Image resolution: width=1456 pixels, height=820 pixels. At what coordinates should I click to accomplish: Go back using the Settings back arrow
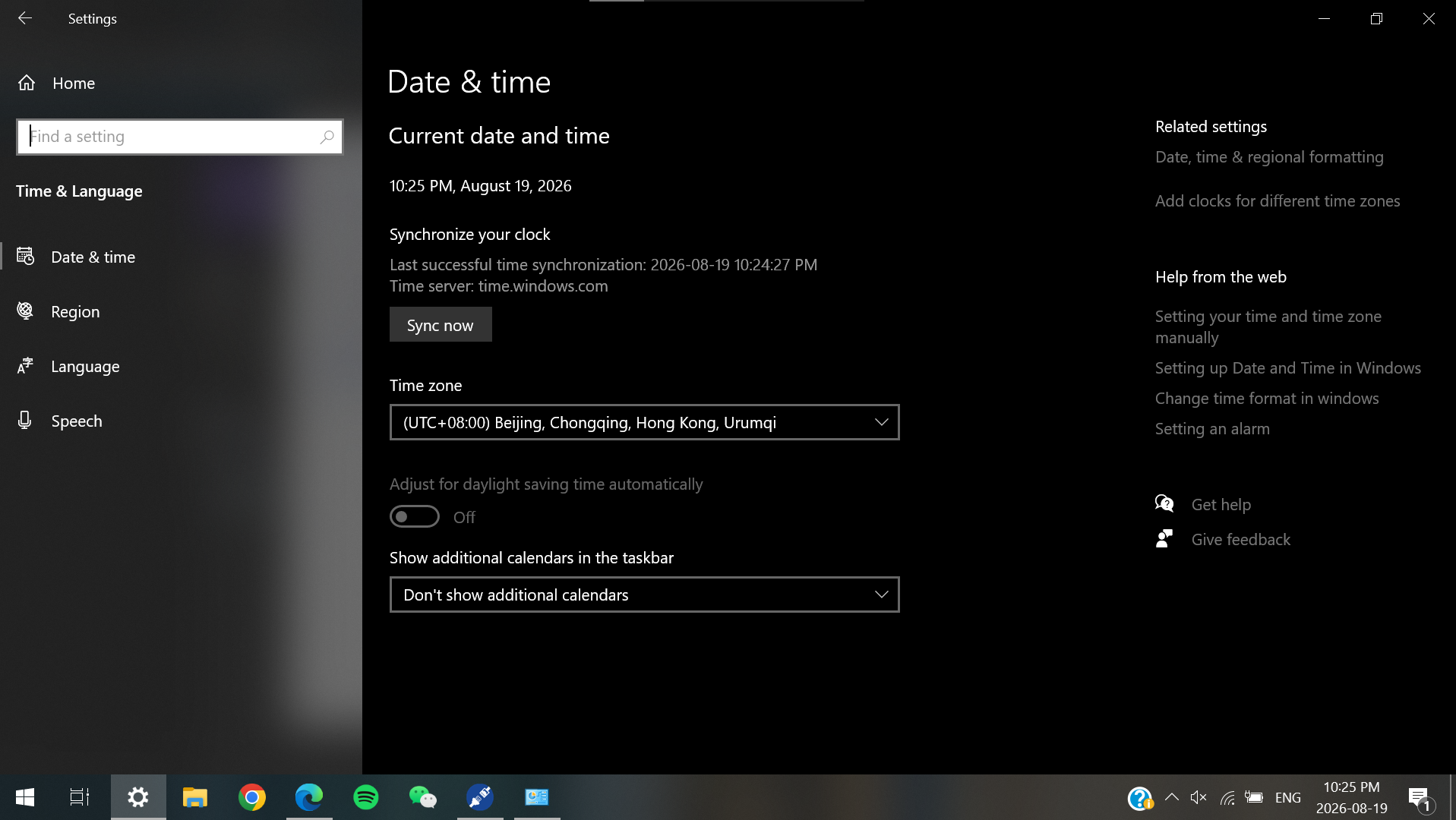pyautogui.click(x=25, y=18)
